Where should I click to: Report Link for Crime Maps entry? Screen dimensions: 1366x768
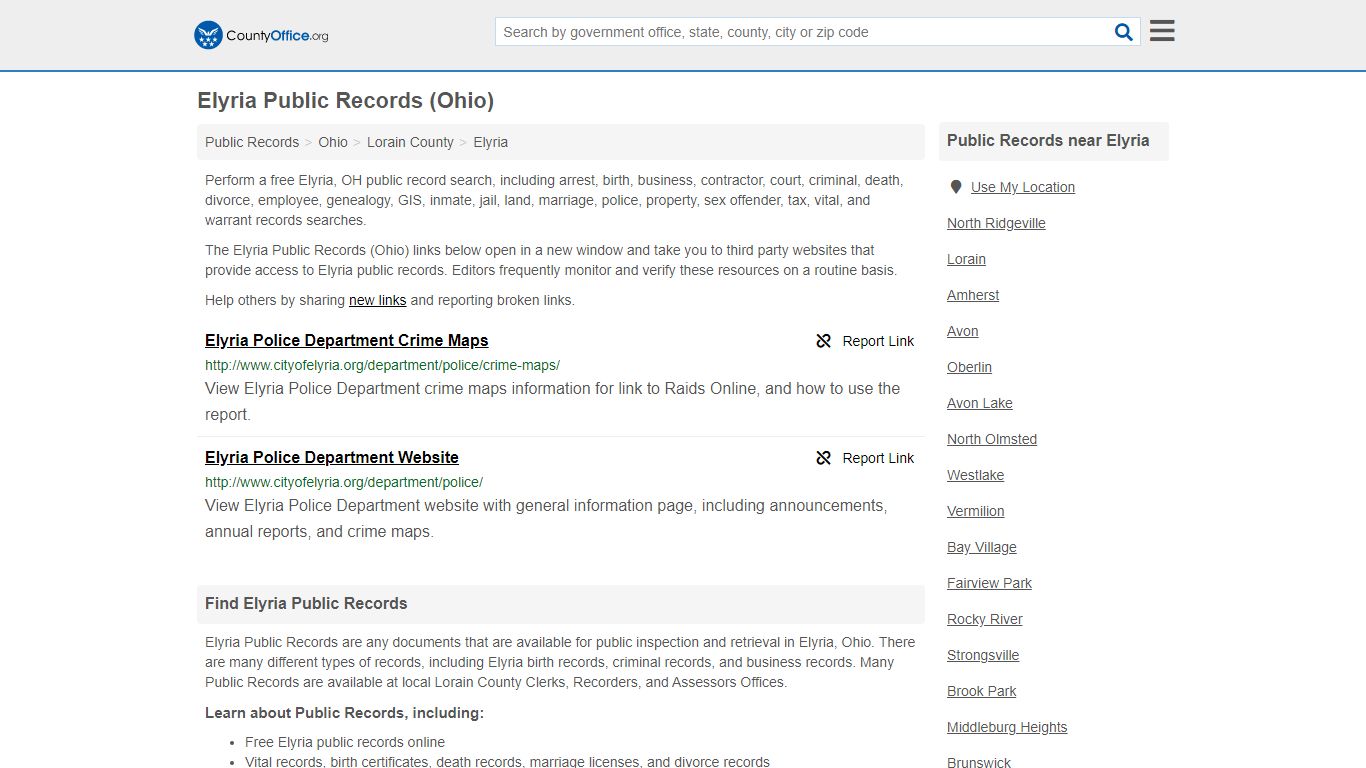click(878, 341)
